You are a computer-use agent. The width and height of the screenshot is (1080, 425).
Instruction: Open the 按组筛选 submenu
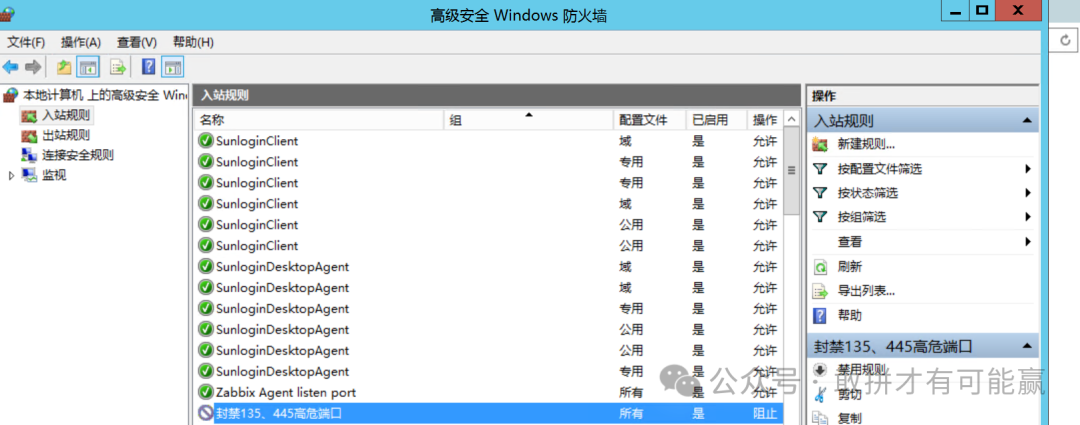click(861, 217)
